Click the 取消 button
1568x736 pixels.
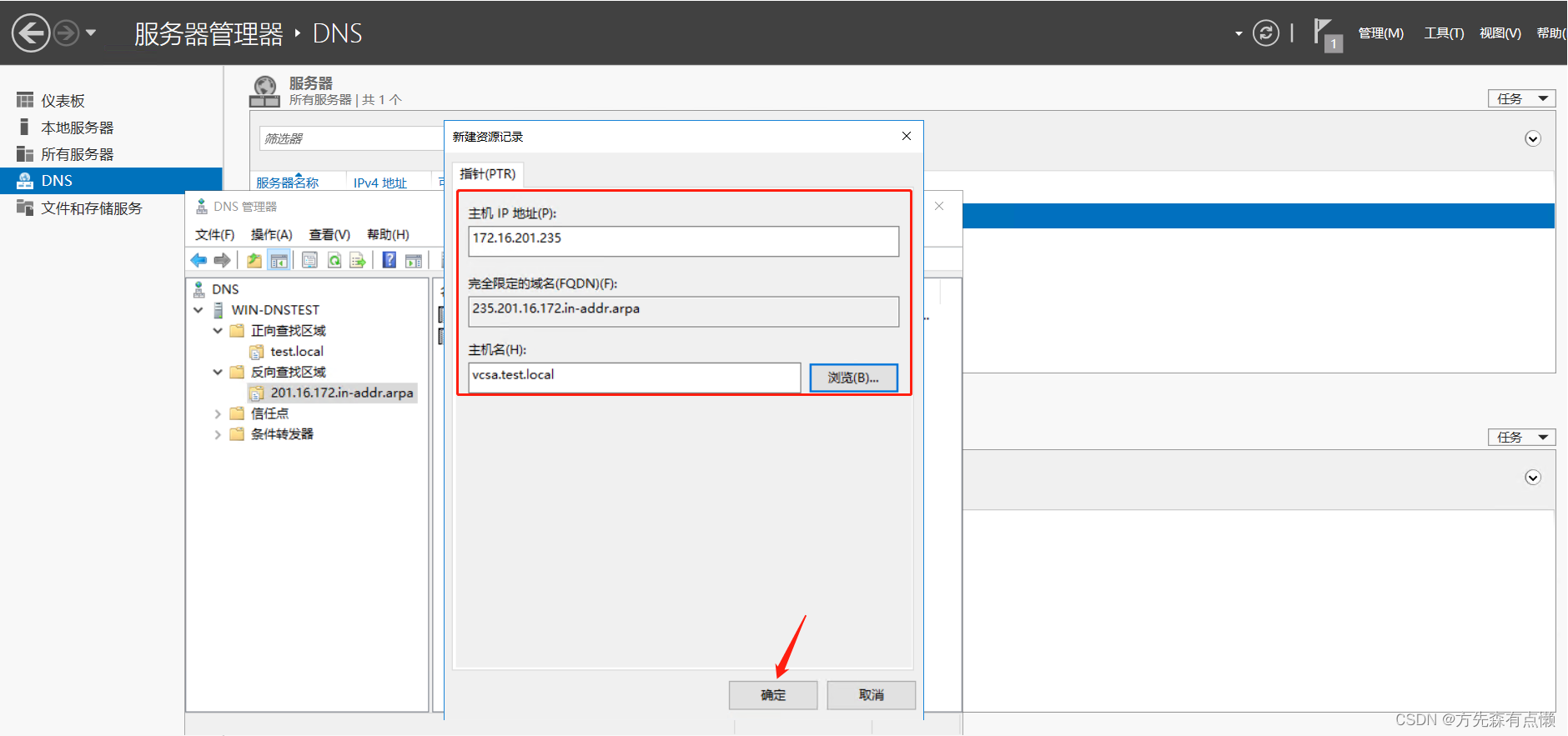(872, 695)
